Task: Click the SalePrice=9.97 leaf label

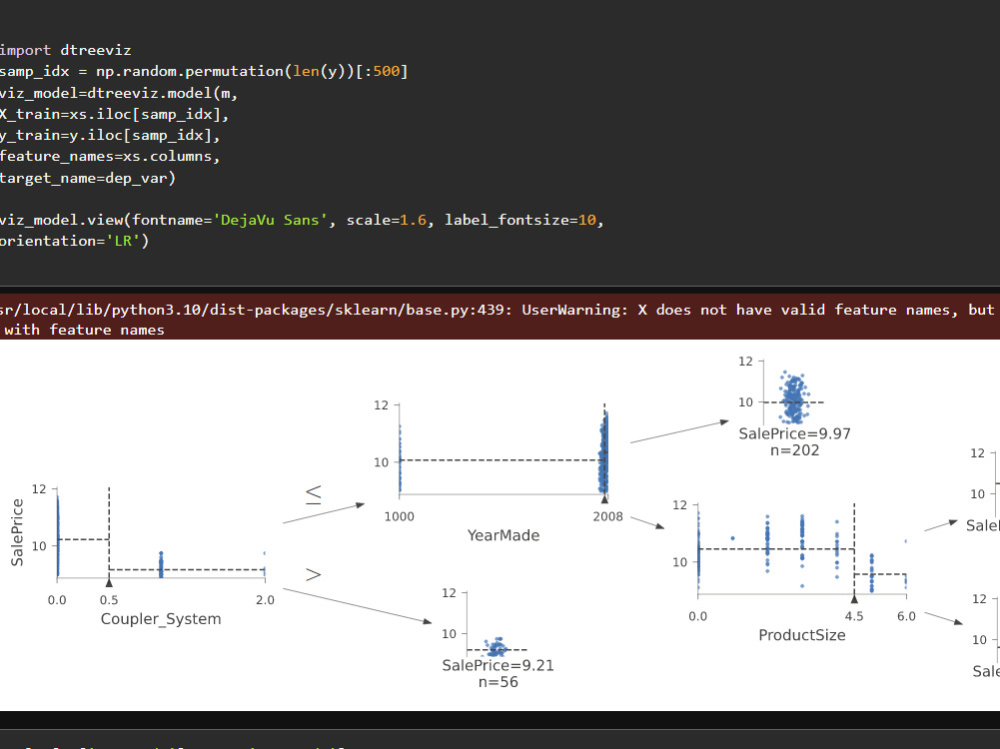Action: tap(795, 434)
